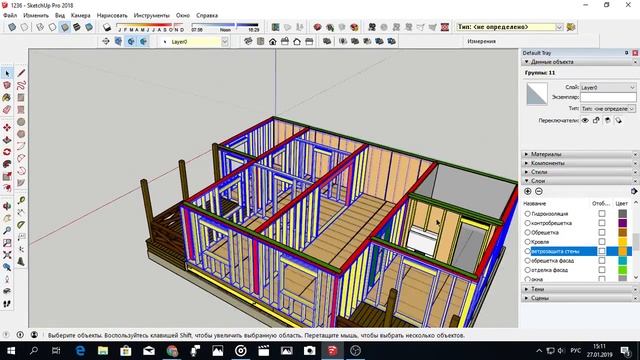The width and height of the screenshot is (640, 360).
Task: Toggle shadows display icon
Action: pyautogui.click(x=107, y=27)
